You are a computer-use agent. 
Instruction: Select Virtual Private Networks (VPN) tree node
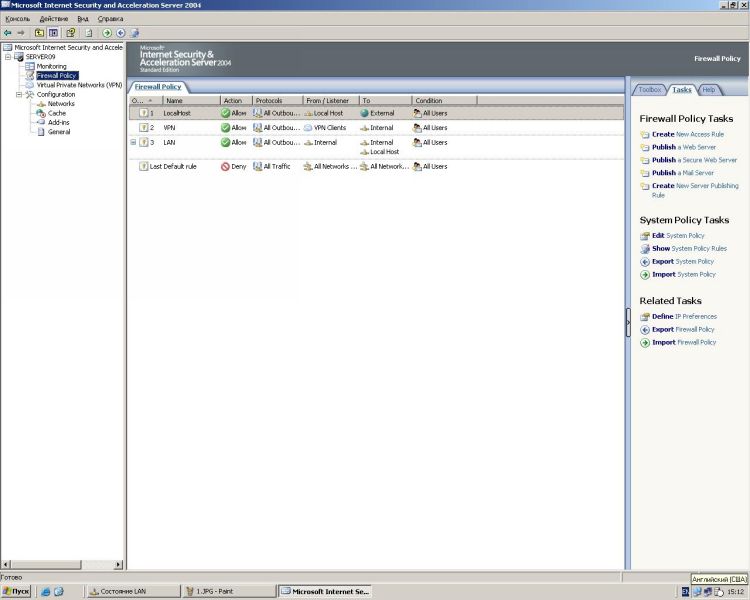(x=79, y=85)
